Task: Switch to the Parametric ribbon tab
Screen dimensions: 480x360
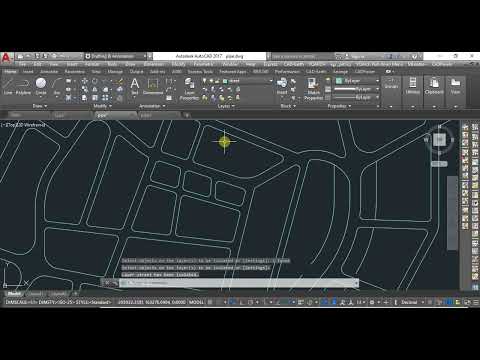Action: coord(74,71)
